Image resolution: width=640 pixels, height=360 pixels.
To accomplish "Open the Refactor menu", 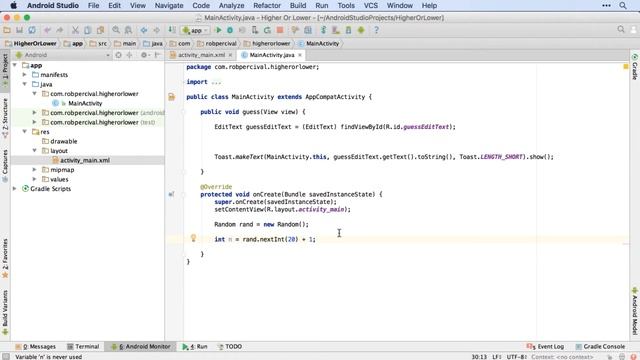I will coord(267,6).
